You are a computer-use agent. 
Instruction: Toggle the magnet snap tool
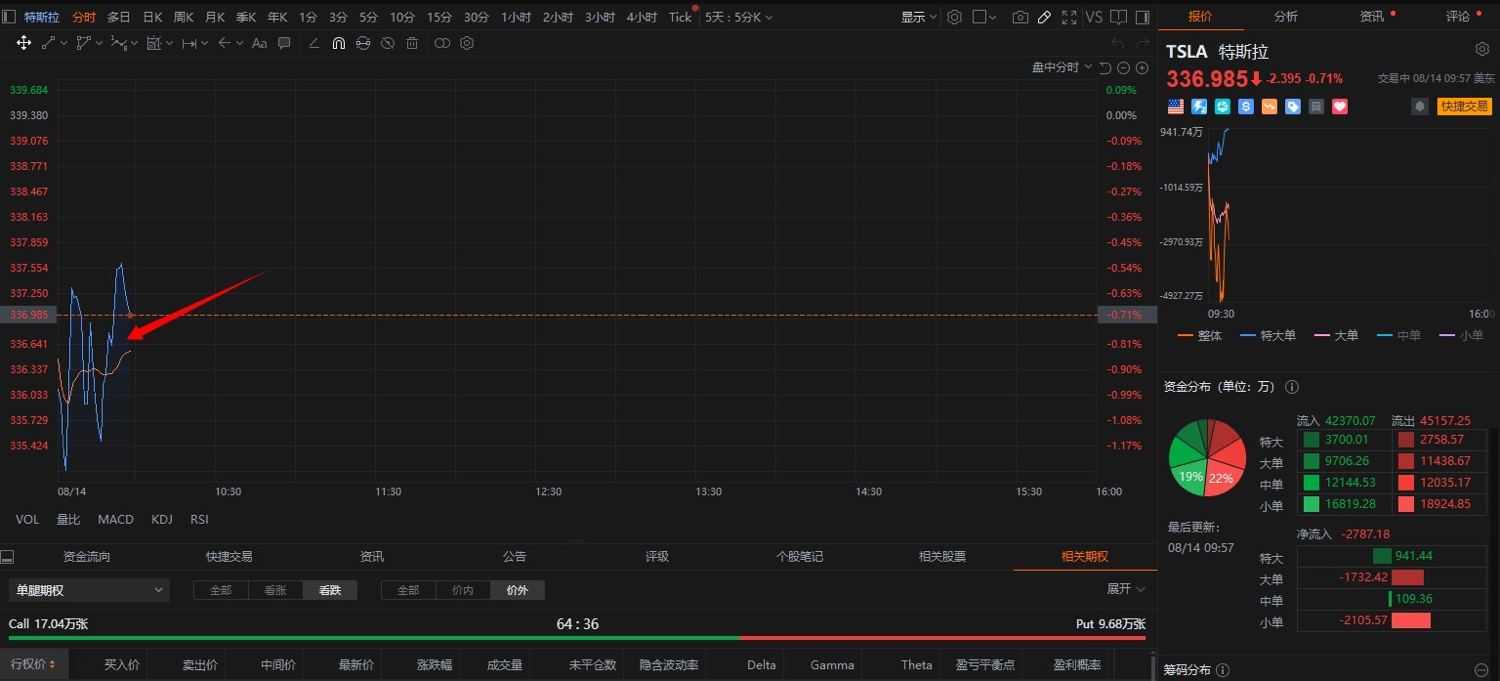[338, 43]
